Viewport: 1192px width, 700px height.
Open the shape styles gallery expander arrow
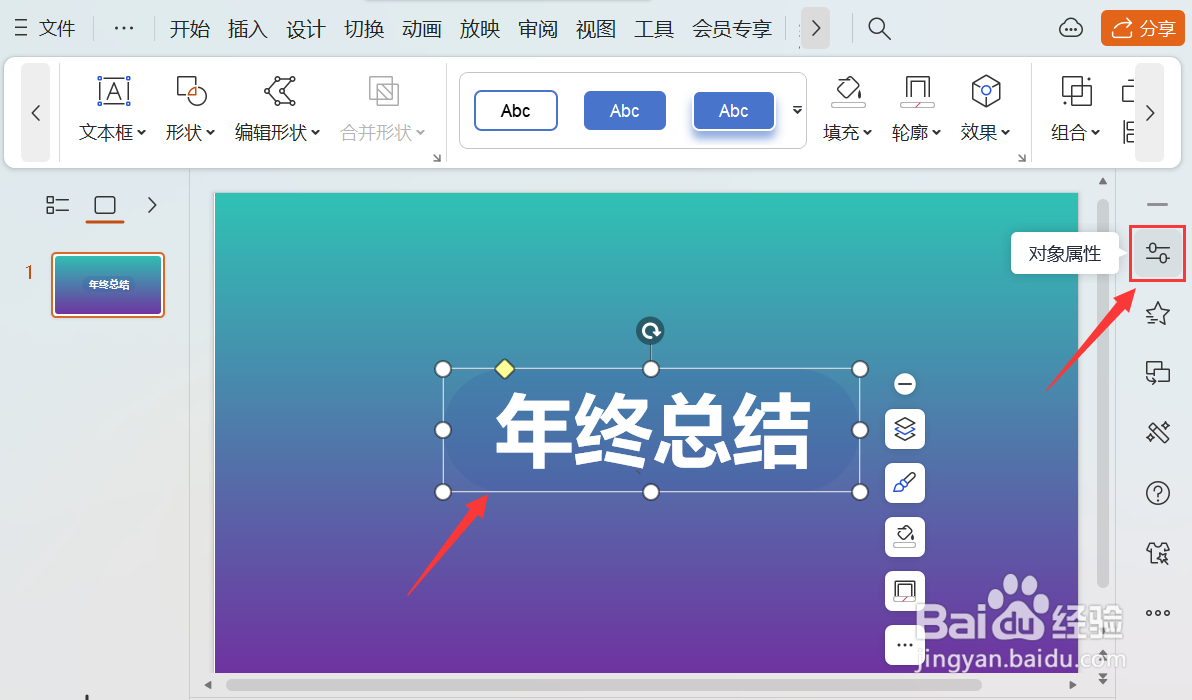[796, 110]
